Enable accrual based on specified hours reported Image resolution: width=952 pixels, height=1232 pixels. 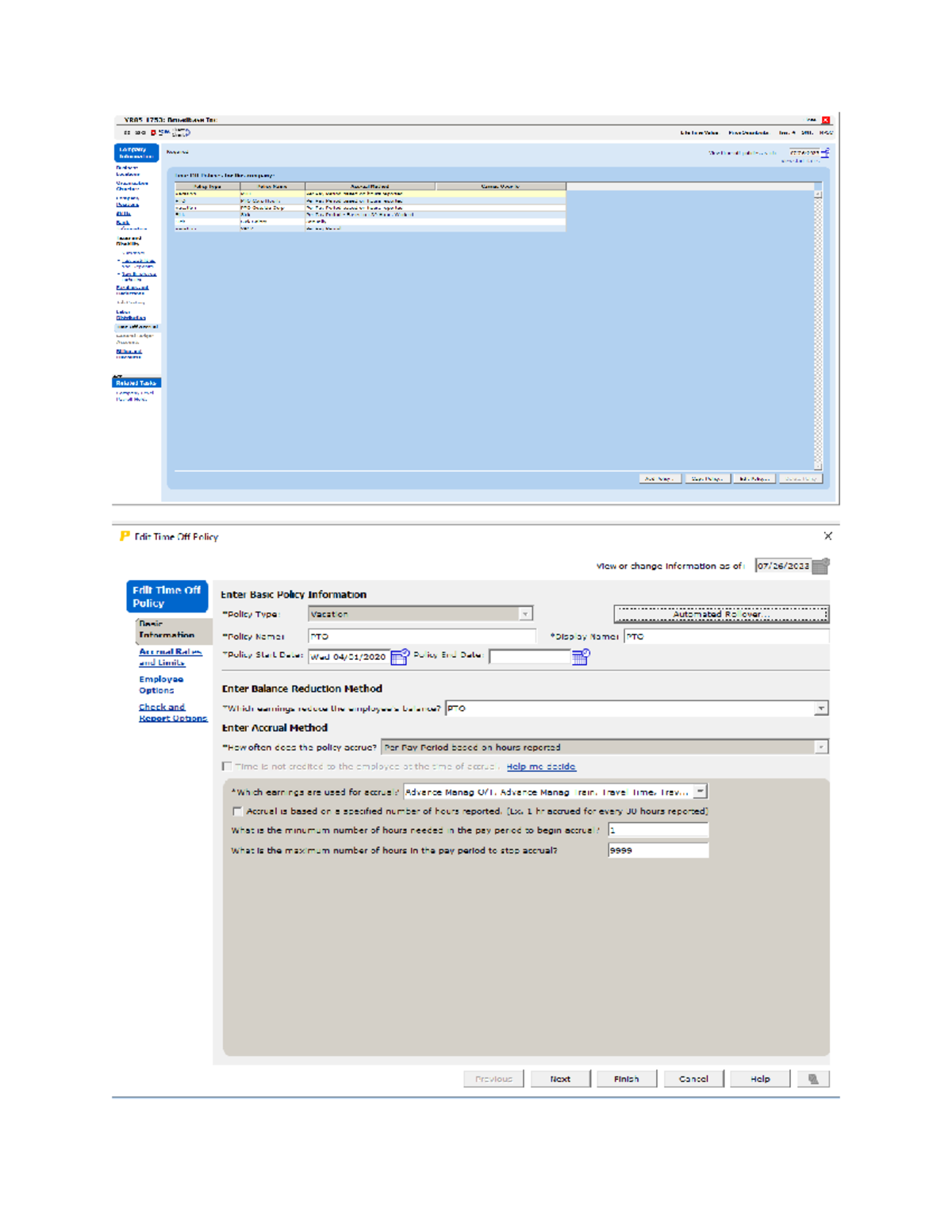(237, 812)
